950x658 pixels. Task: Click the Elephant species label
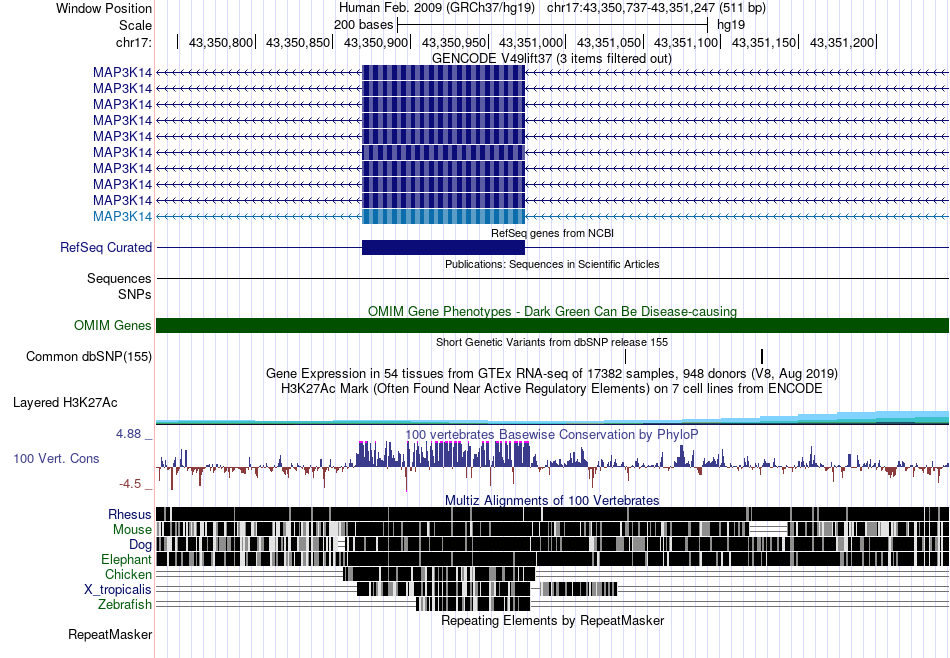click(x=126, y=559)
